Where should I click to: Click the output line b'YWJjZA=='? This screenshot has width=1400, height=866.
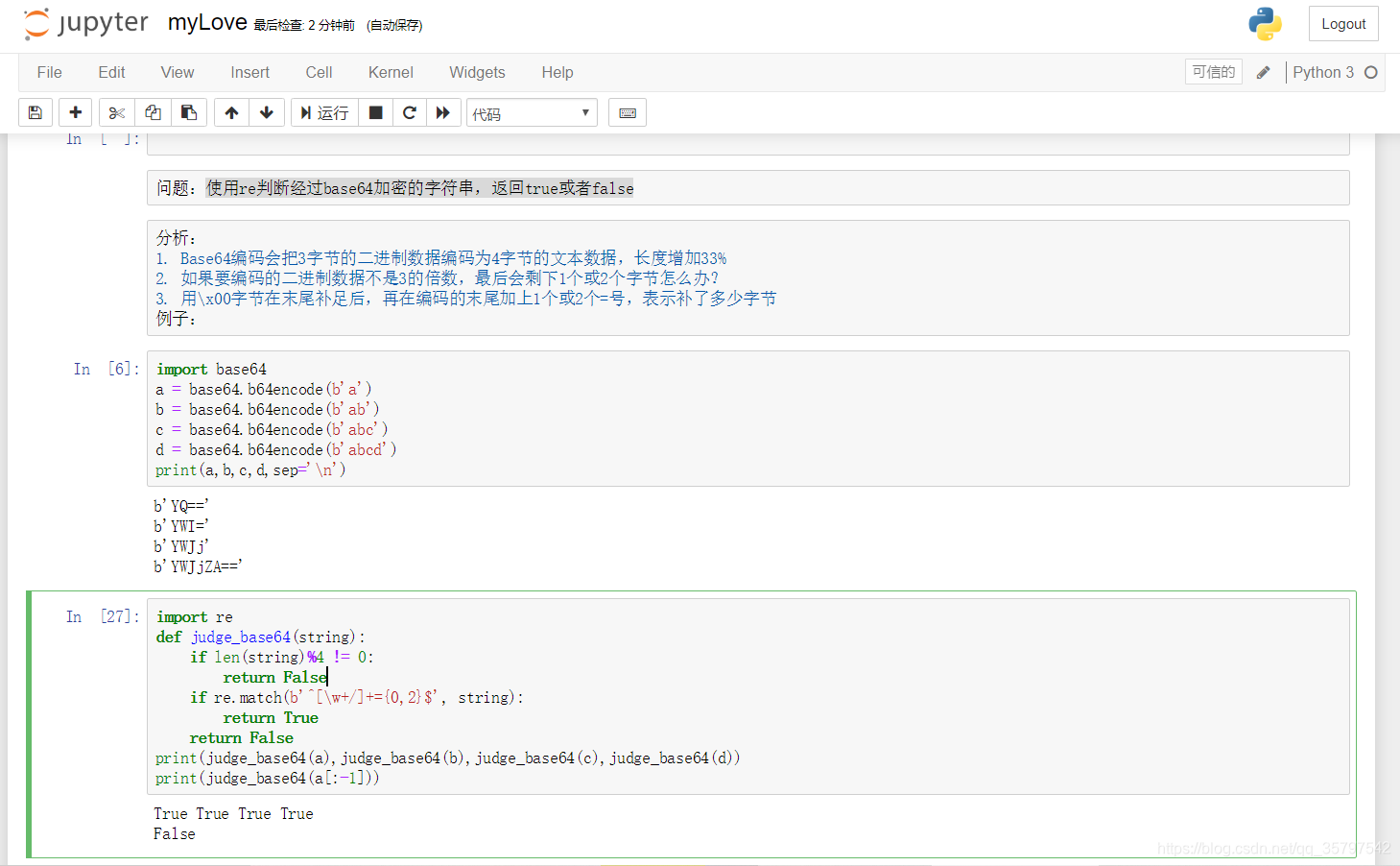(198, 566)
